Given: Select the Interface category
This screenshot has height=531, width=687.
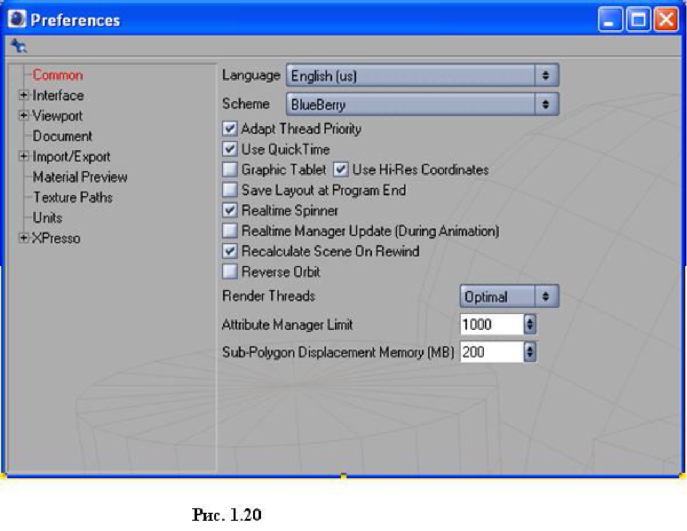Looking at the screenshot, I should click(58, 95).
